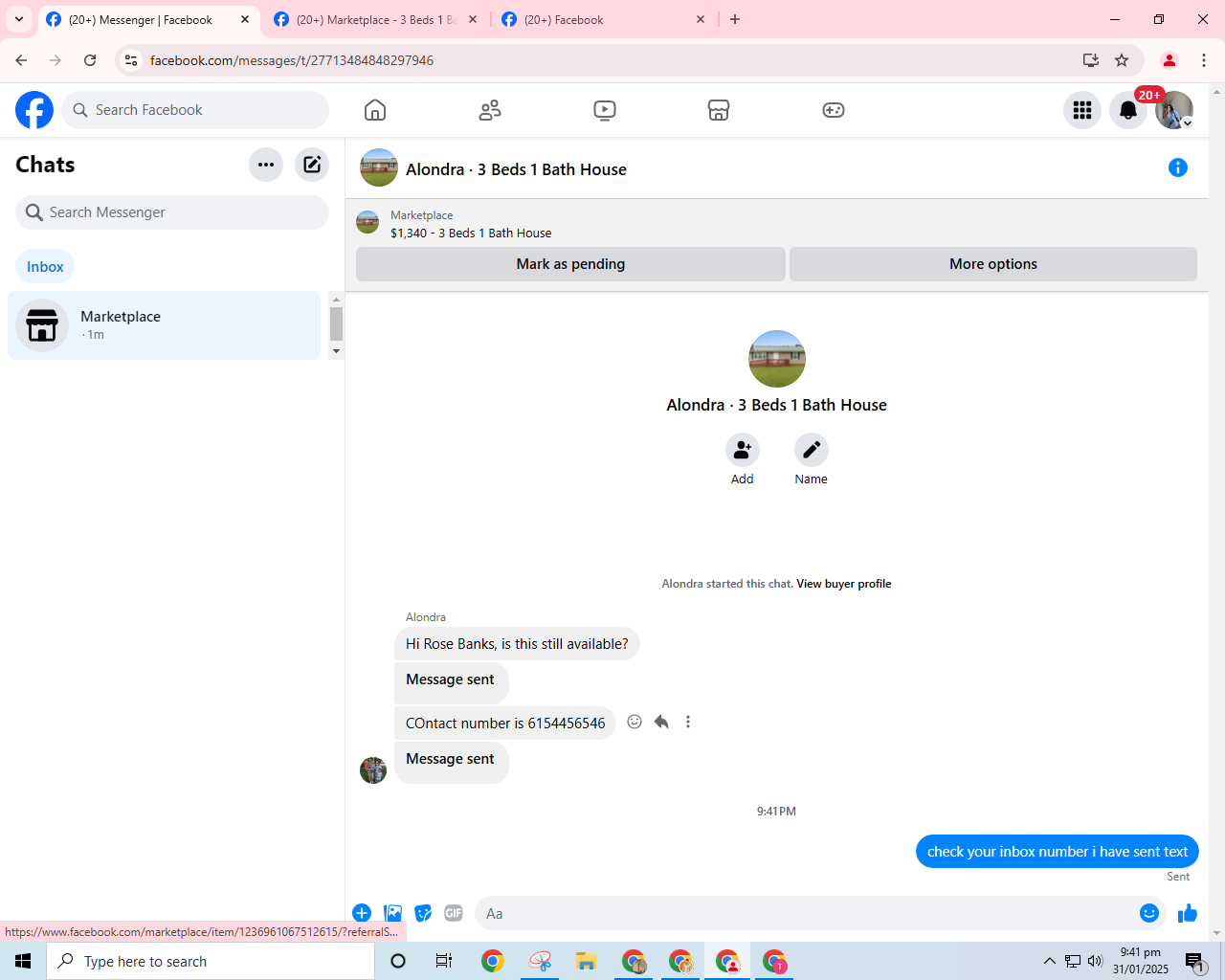Open the Video (Watch) icon
This screenshot has height=980, width=1225.
[605, 110]
